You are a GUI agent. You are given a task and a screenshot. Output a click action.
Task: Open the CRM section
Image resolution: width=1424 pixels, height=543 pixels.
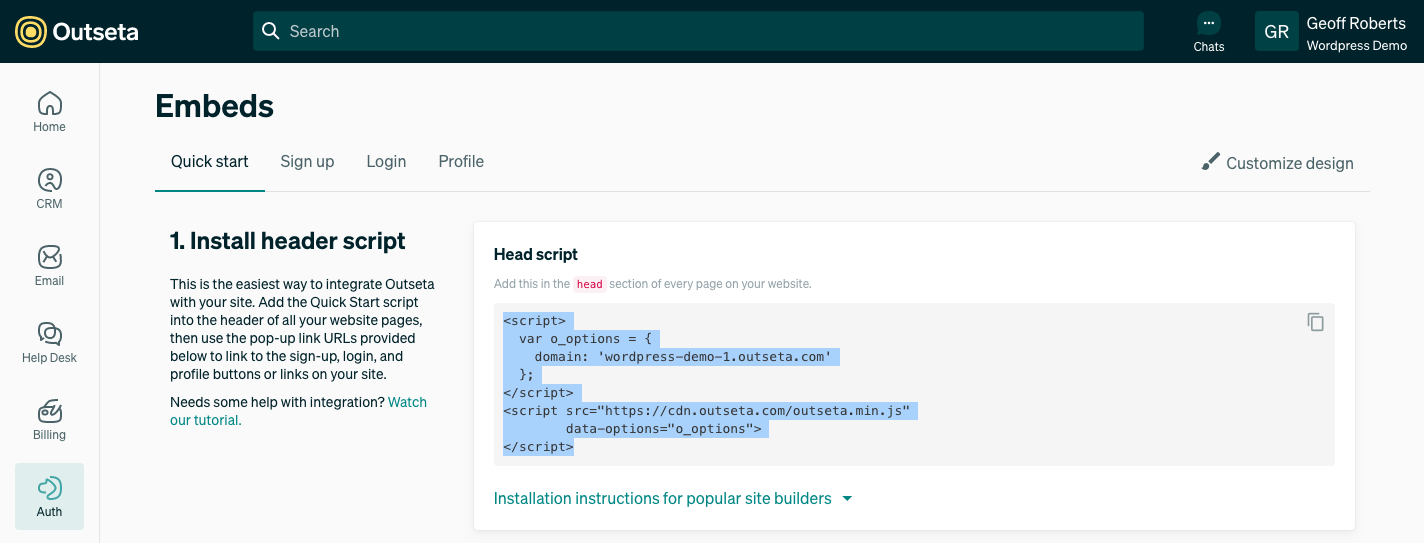pos(49,188)
